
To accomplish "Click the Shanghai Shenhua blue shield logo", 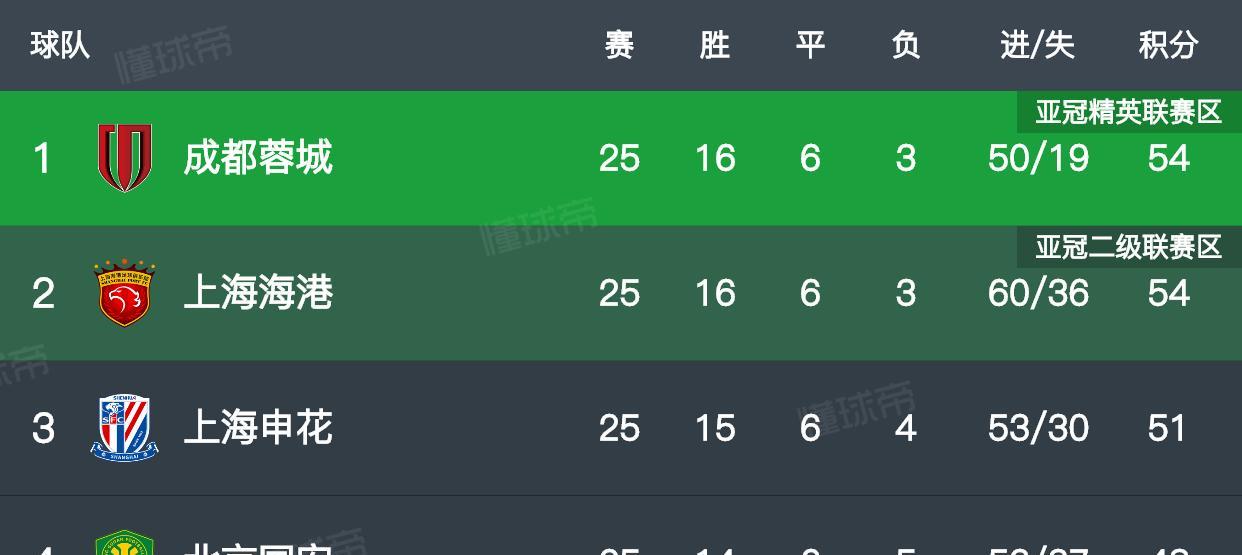I will click(125, 428).
